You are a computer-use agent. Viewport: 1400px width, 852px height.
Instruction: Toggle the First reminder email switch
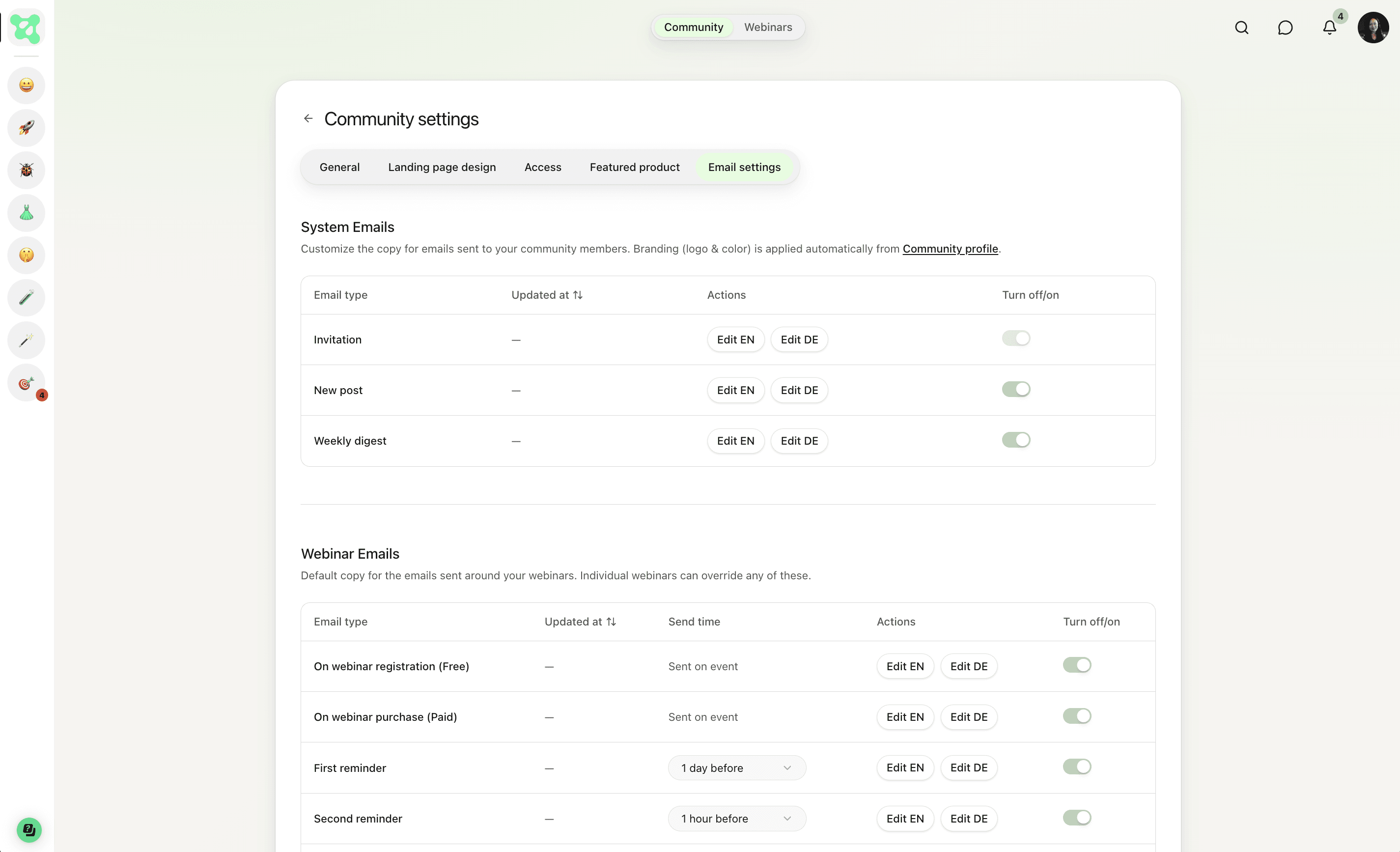1077,767
